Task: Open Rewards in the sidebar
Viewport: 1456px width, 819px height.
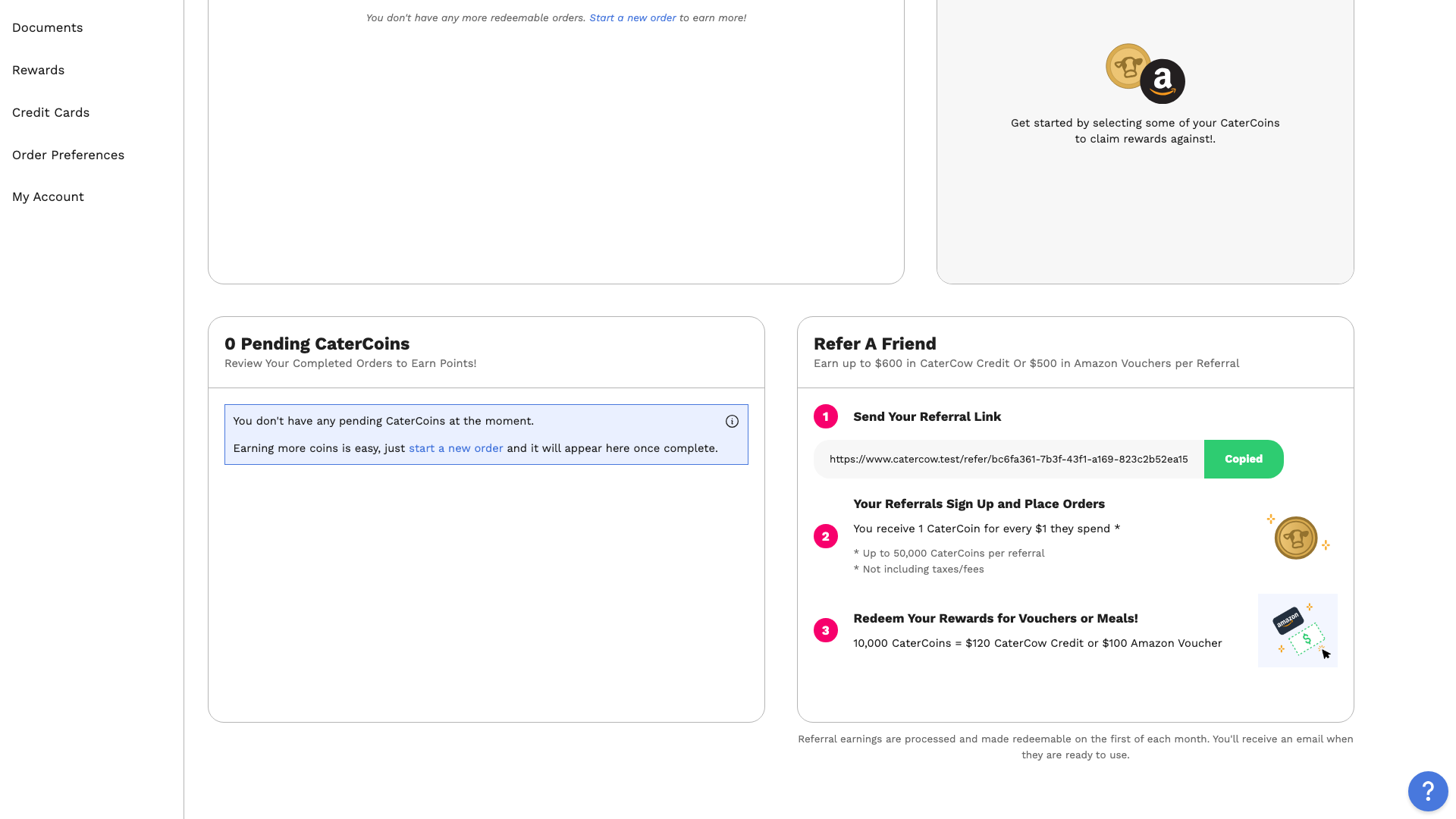Action: click(x=38, y=71)
